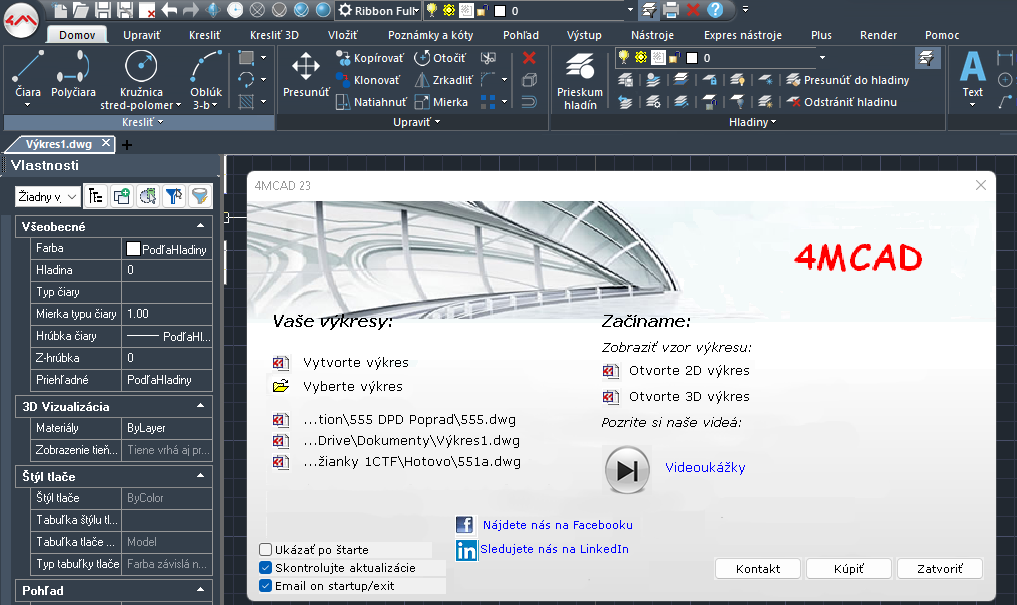Click the green plus add-objects icon in Vlastnosti
1017x605 pixels.
122,196
